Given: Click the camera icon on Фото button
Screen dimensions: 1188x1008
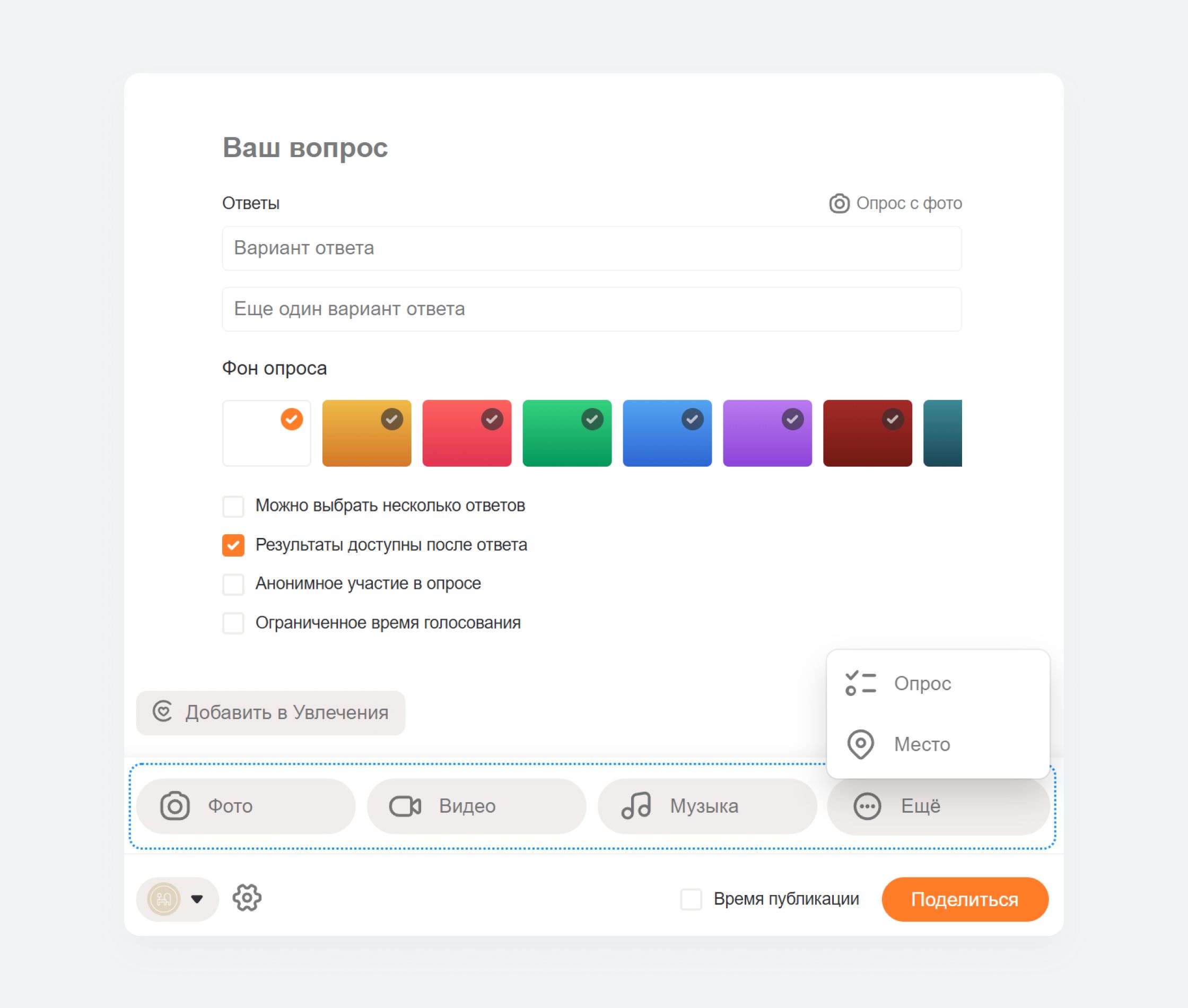Looking at the screenshot, I should pyautogui.click(x=175, y=806).
